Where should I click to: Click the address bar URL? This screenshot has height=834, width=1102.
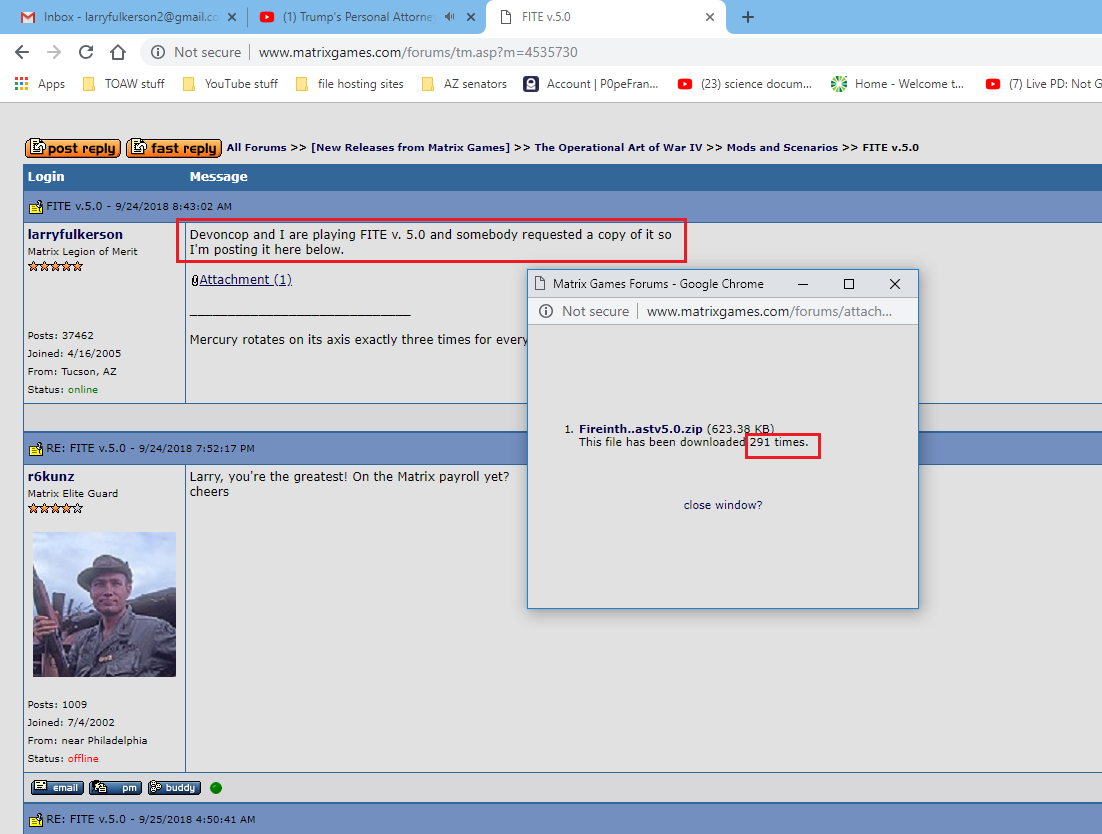pyautogui.click(x=418, y=52)
